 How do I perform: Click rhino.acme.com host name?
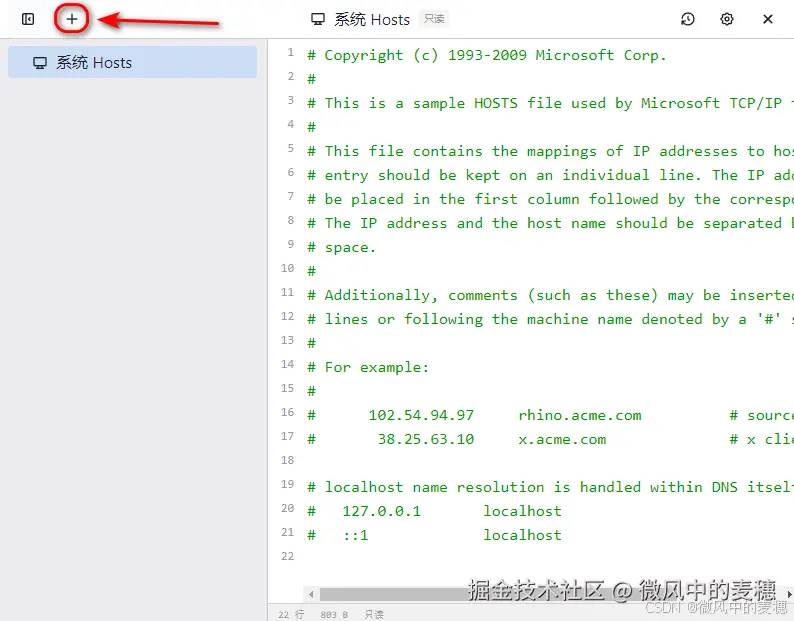[580, 415]
